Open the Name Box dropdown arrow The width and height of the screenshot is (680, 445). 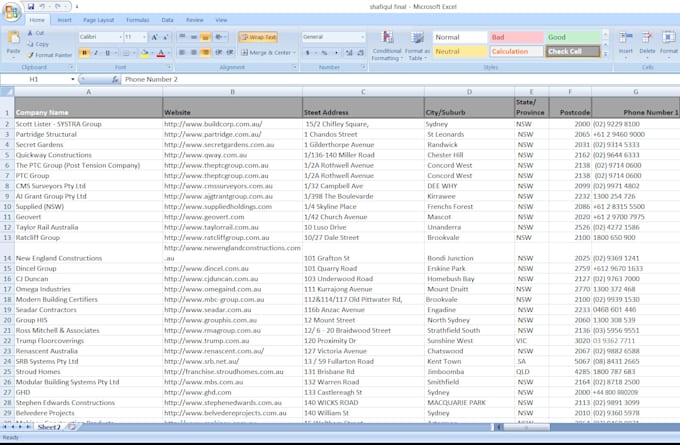72,79
